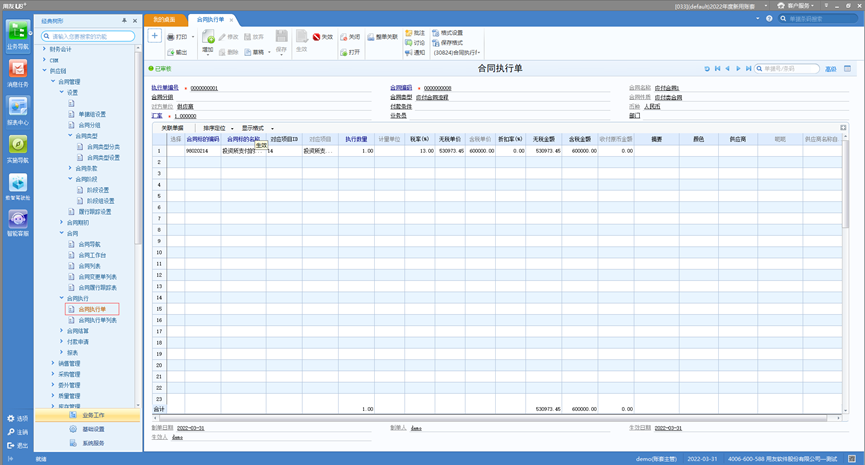Click 注销 in the left sidebar
The width and height of the screenshot is (865, 465).
click(18, 432)
